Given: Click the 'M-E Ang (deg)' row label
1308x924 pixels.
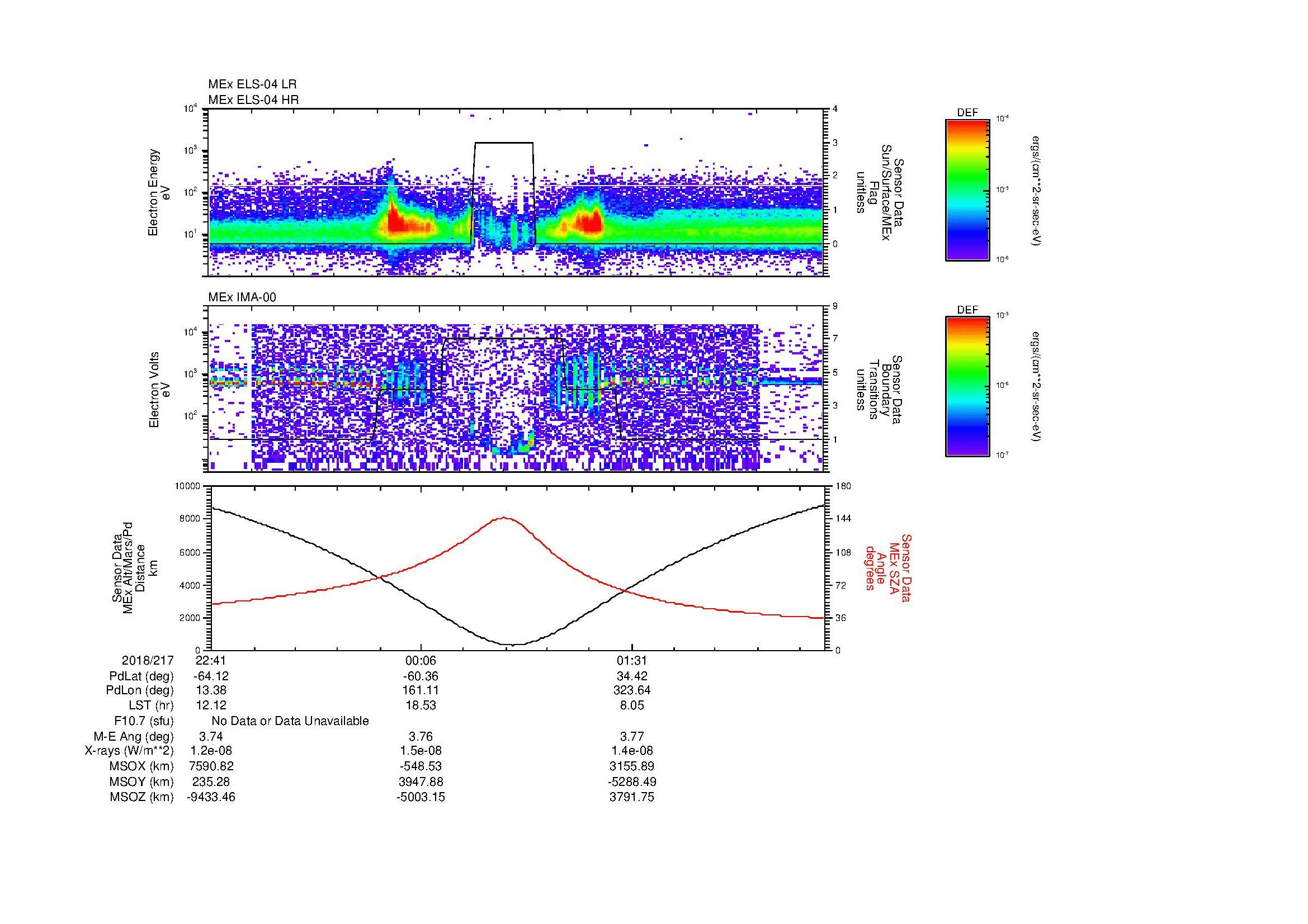Looking at the screenshot, I should click(x=134, y=736).
